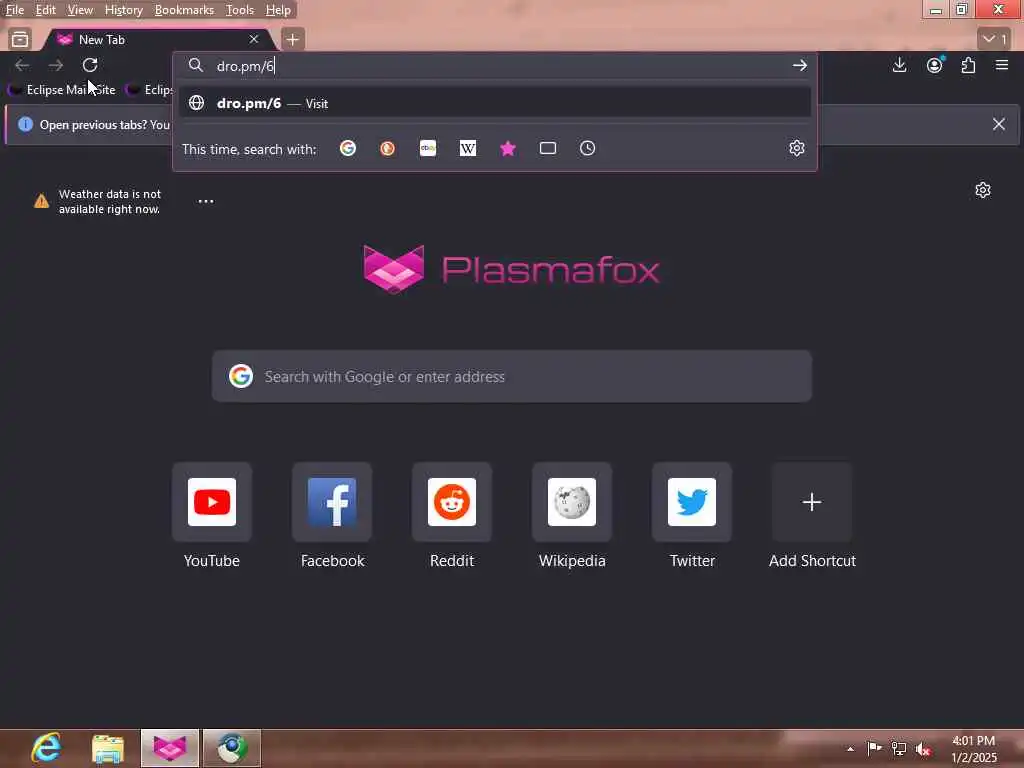This screenshot has width=1024, height=768.
Task: Search this time with Wikipedia icon
Action: 468,148
